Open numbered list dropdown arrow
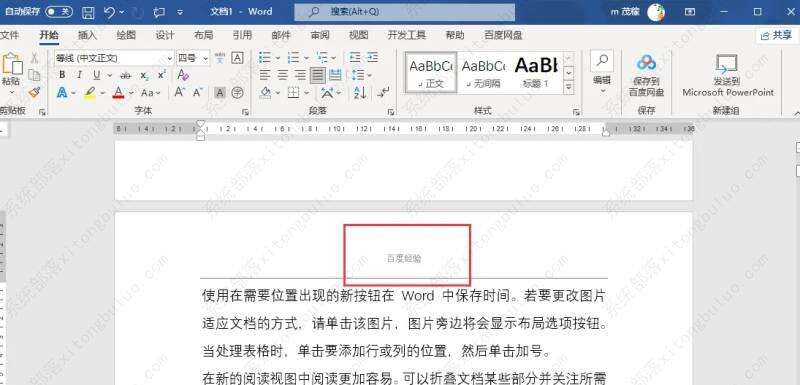Screen dimensions: 800x385 (306, 58)
